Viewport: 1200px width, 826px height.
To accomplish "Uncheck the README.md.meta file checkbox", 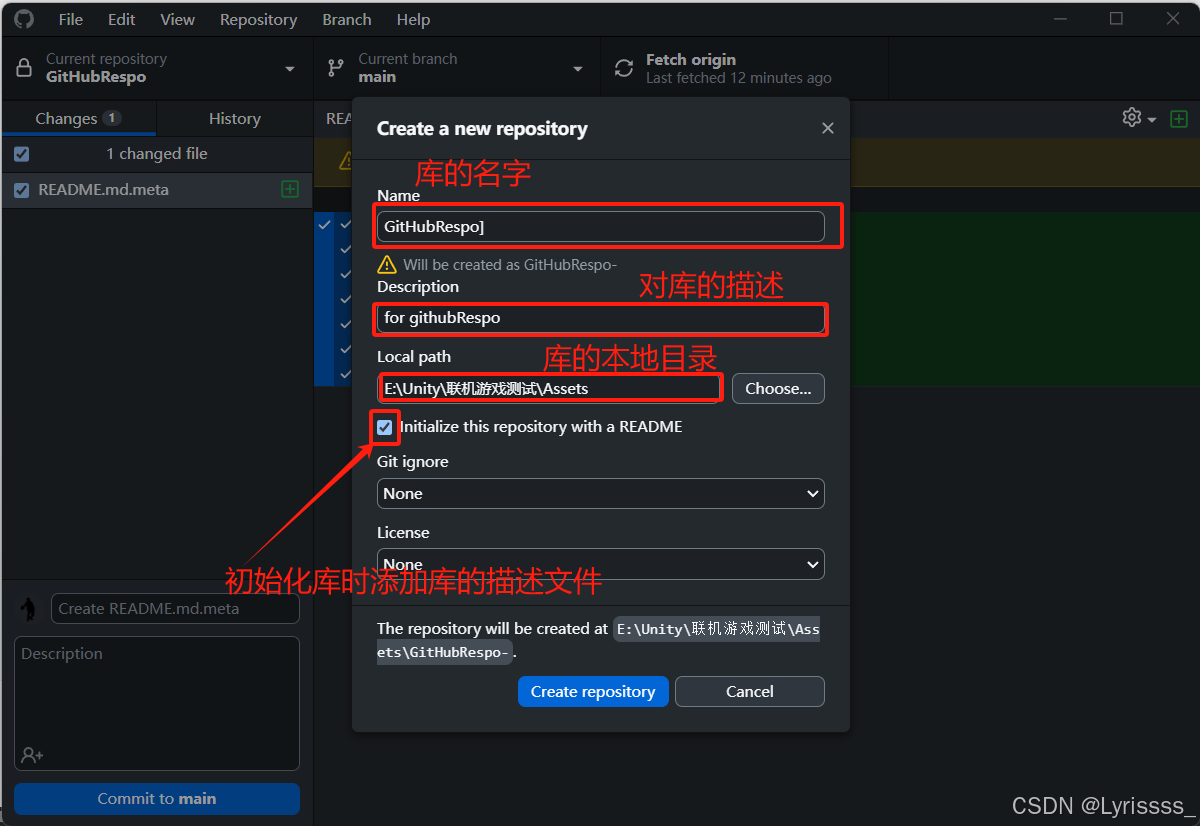I will point(22,190).
